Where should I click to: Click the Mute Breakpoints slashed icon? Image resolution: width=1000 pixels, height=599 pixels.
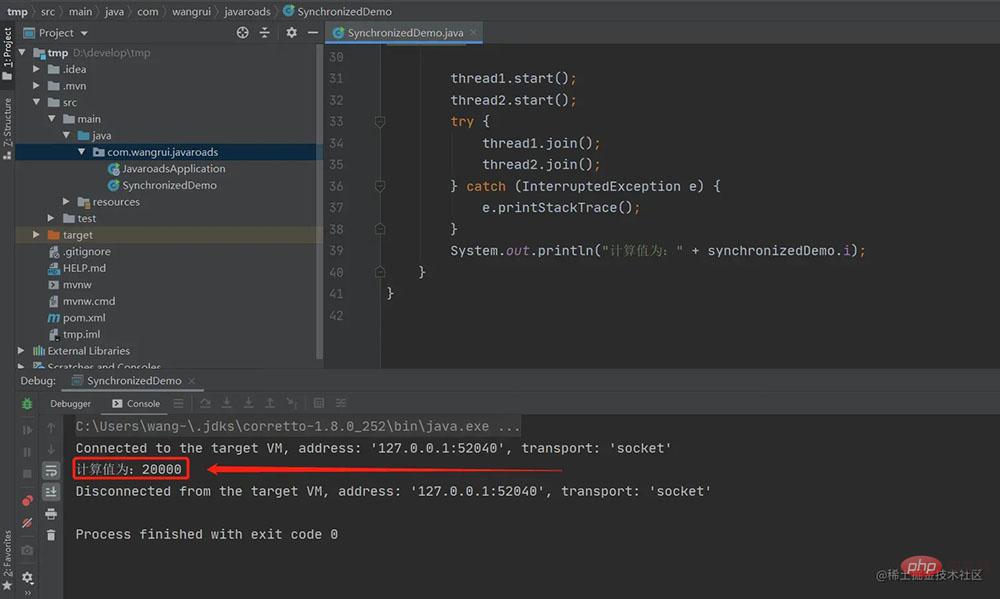point(27,523)
